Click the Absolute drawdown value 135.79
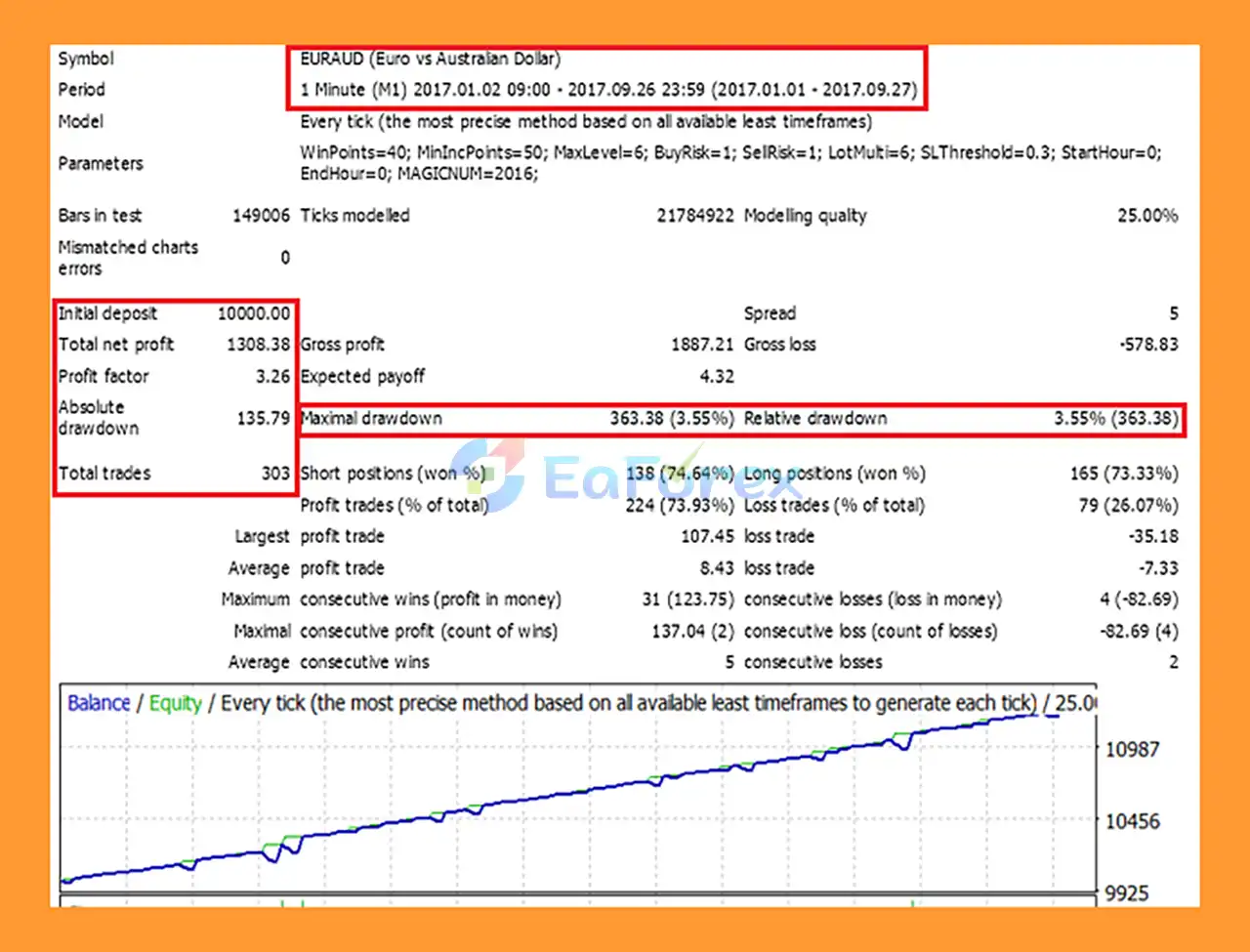This screenshot has height=952, width=1250. (263, 418)
